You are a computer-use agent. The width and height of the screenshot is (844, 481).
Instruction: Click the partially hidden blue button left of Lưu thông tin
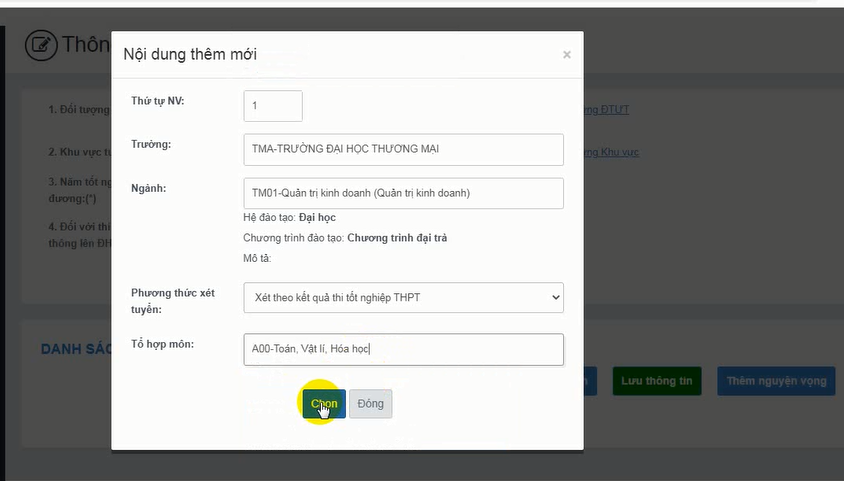click(592, 381)
